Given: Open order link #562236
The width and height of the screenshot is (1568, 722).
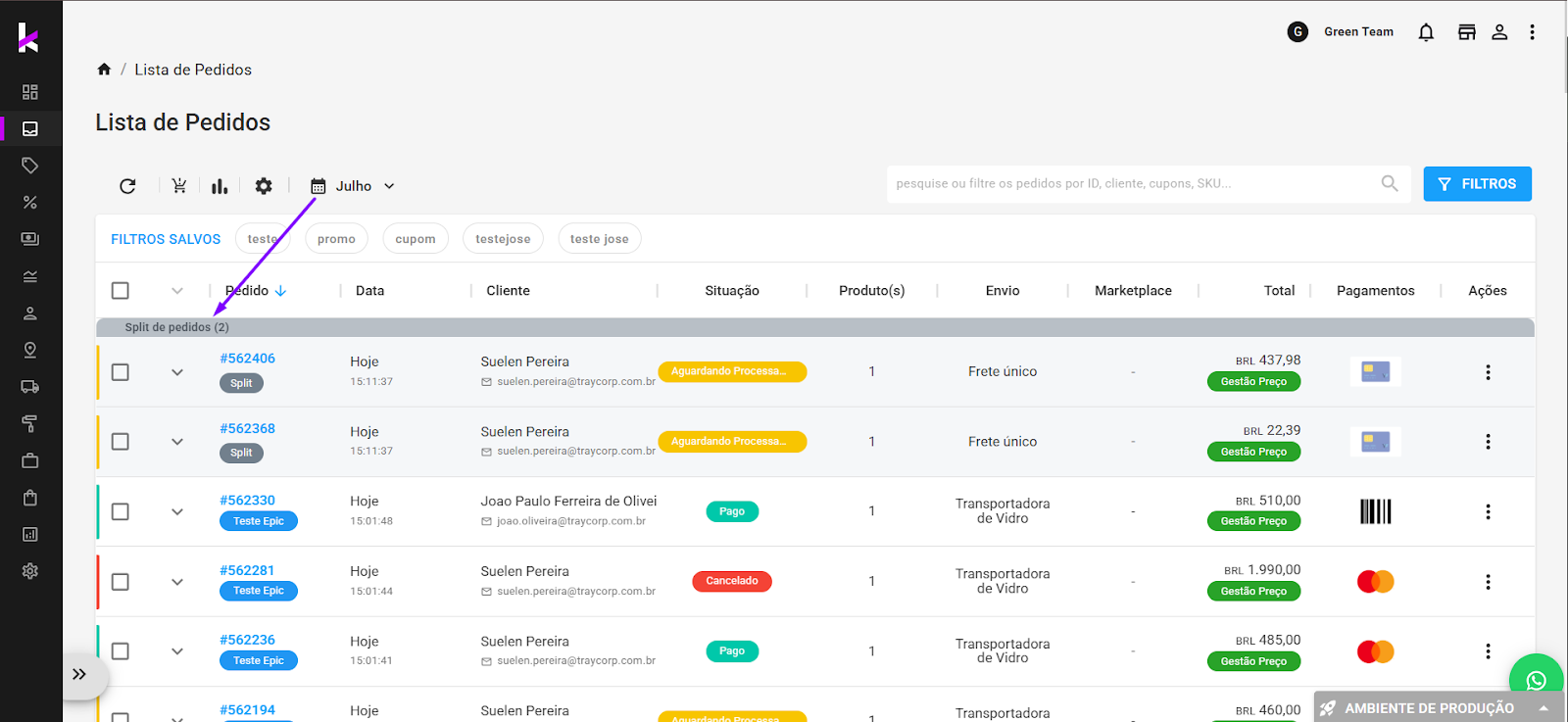Looking at the screenshot, I should pyautogui.click(x=247, y=640).
